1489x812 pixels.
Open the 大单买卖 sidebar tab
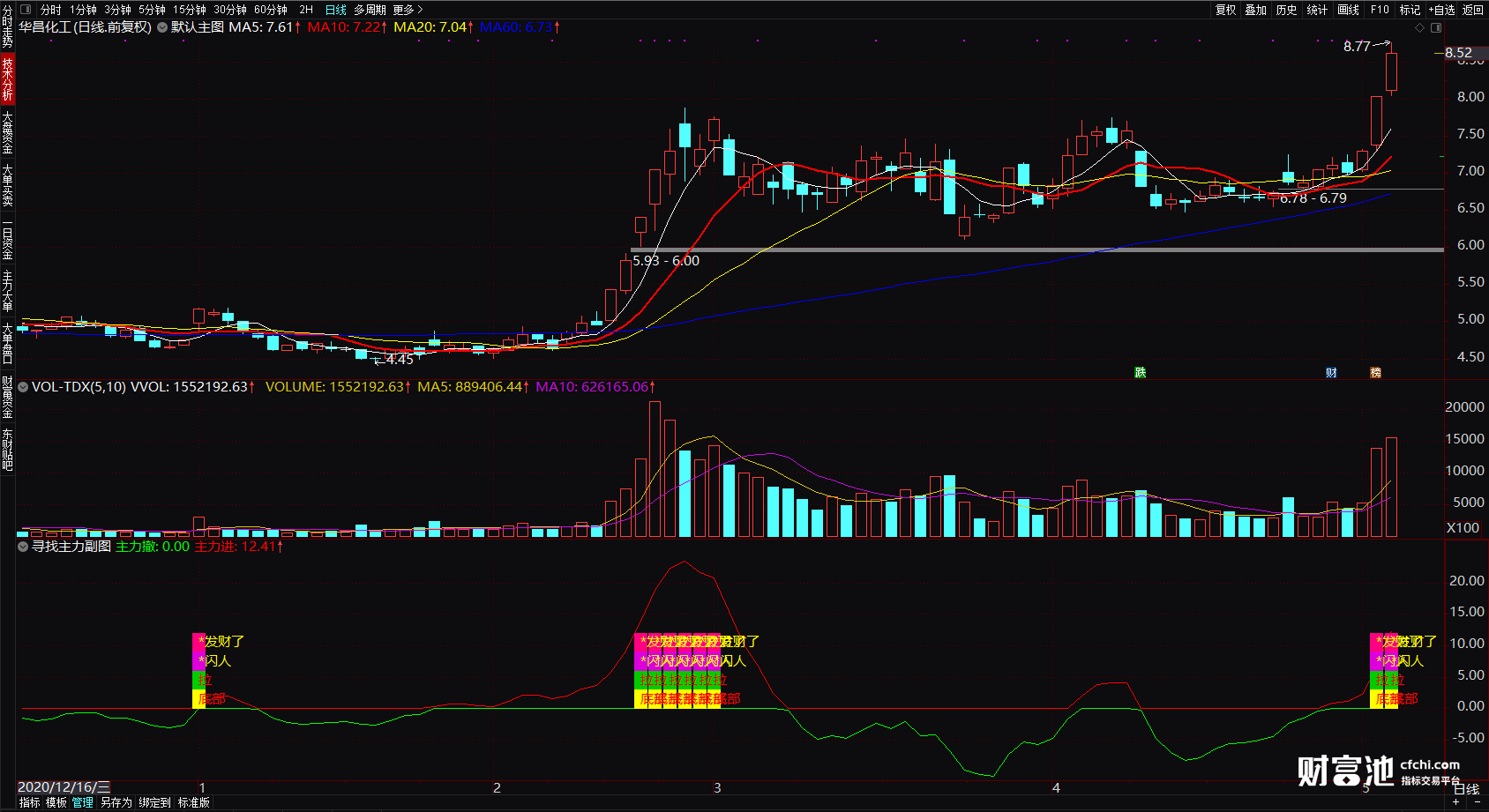point(7,185)
